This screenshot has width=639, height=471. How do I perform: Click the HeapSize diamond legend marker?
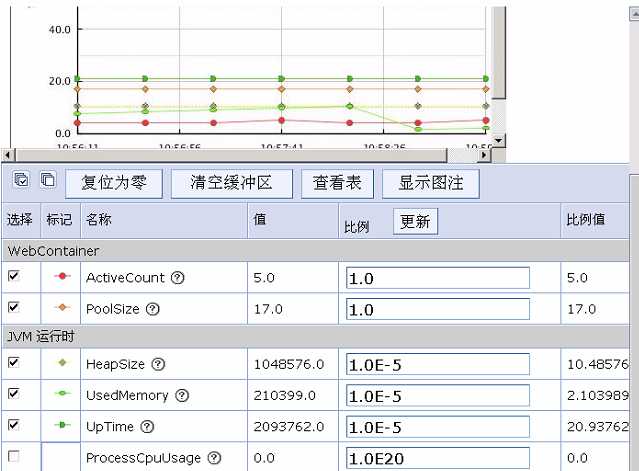tap(62, 362)
